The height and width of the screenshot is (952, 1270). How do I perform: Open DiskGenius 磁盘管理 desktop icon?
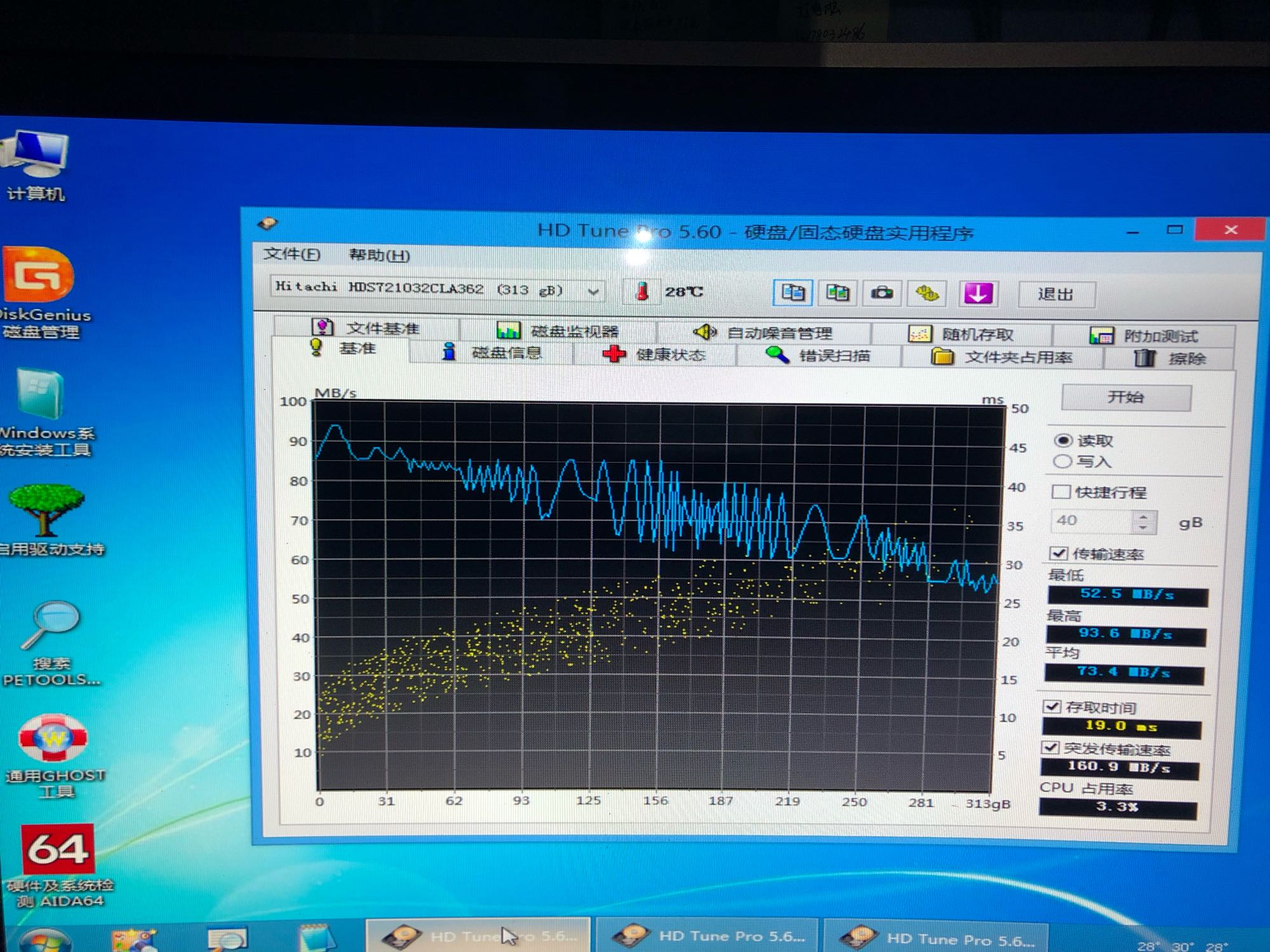41,293
